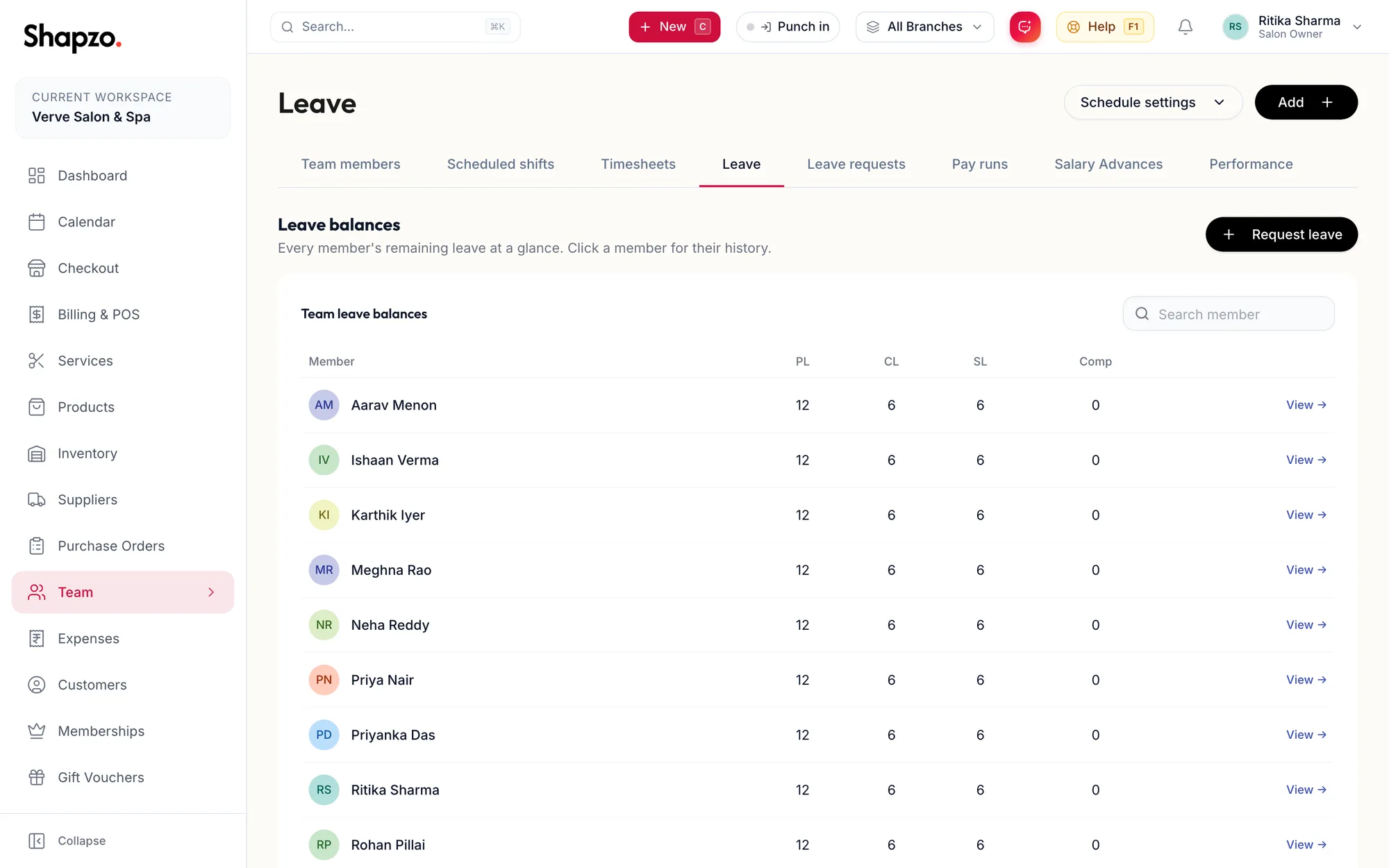
Task: Expand the Team menu chevron
Action: coord(211,592)
